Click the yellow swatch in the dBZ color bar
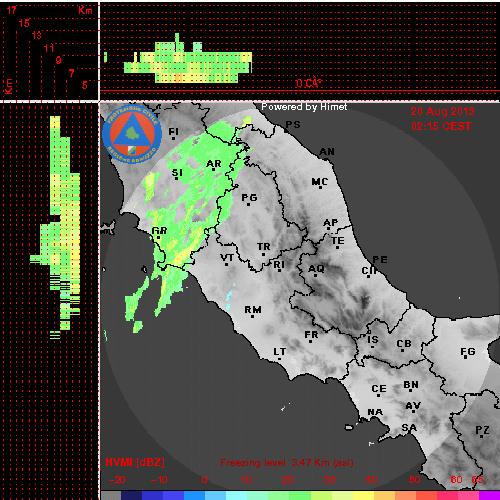 (364, 495)
